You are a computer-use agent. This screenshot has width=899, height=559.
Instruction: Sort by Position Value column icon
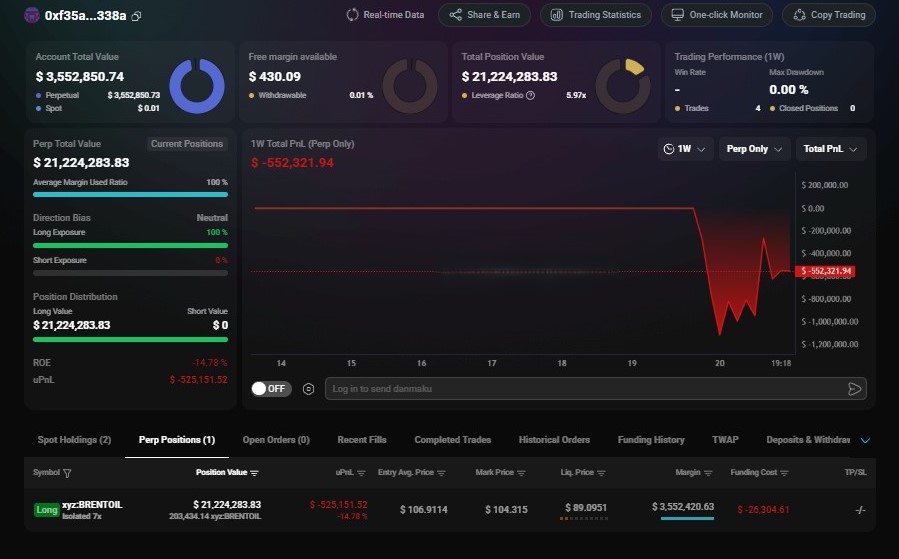[255, 473]
